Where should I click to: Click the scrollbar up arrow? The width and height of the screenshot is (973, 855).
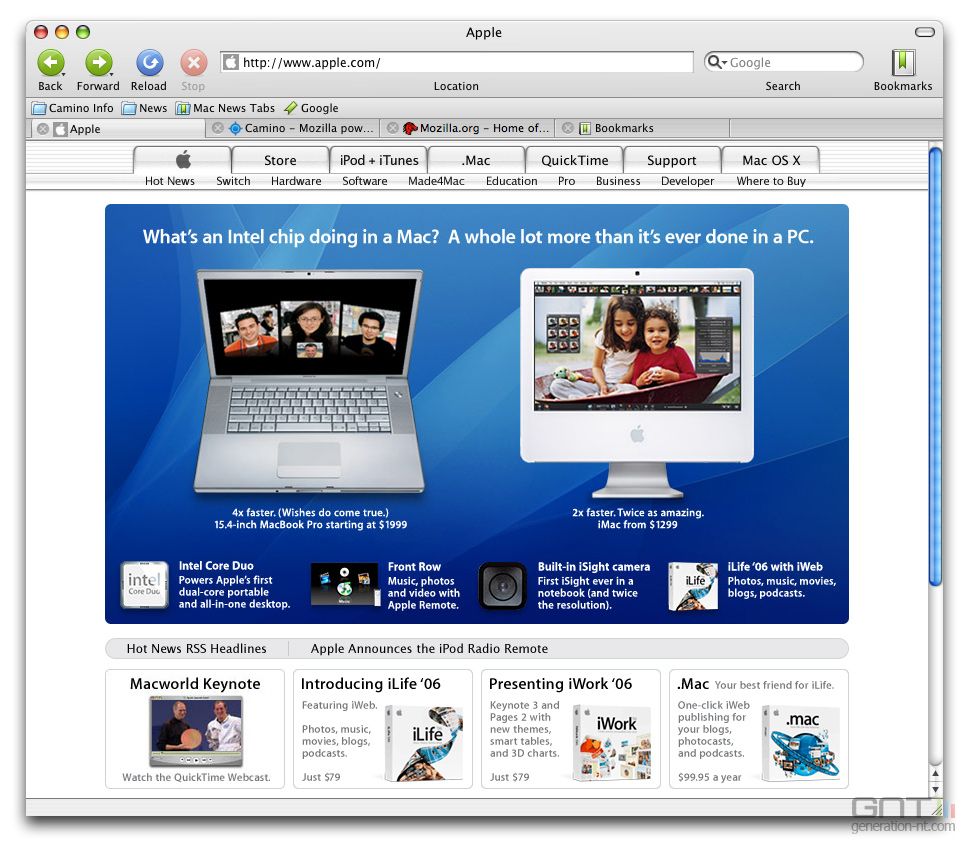pyautogui.click(x=935, y=774)
